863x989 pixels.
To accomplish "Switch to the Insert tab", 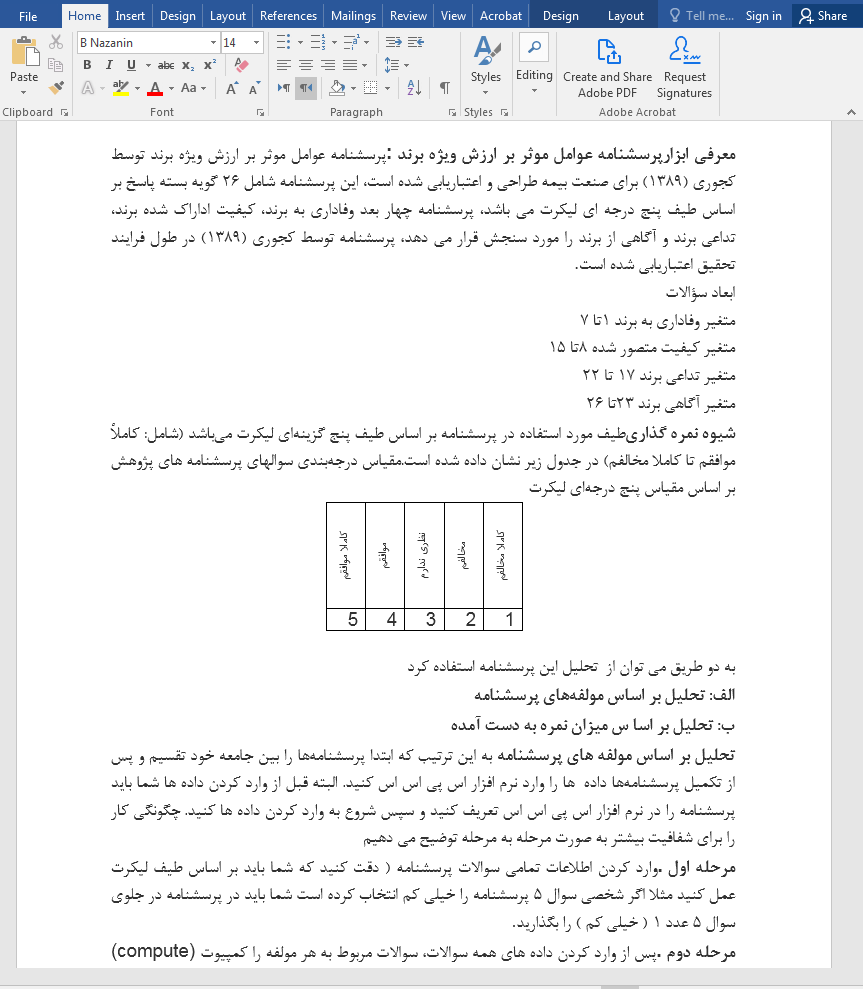I will click(x=130, y=15).
